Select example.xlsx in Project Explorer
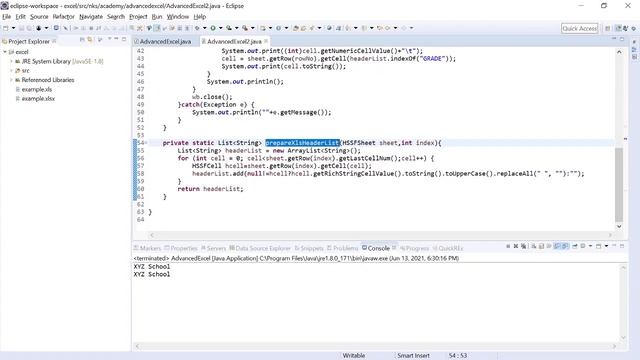 click(38, 99)
